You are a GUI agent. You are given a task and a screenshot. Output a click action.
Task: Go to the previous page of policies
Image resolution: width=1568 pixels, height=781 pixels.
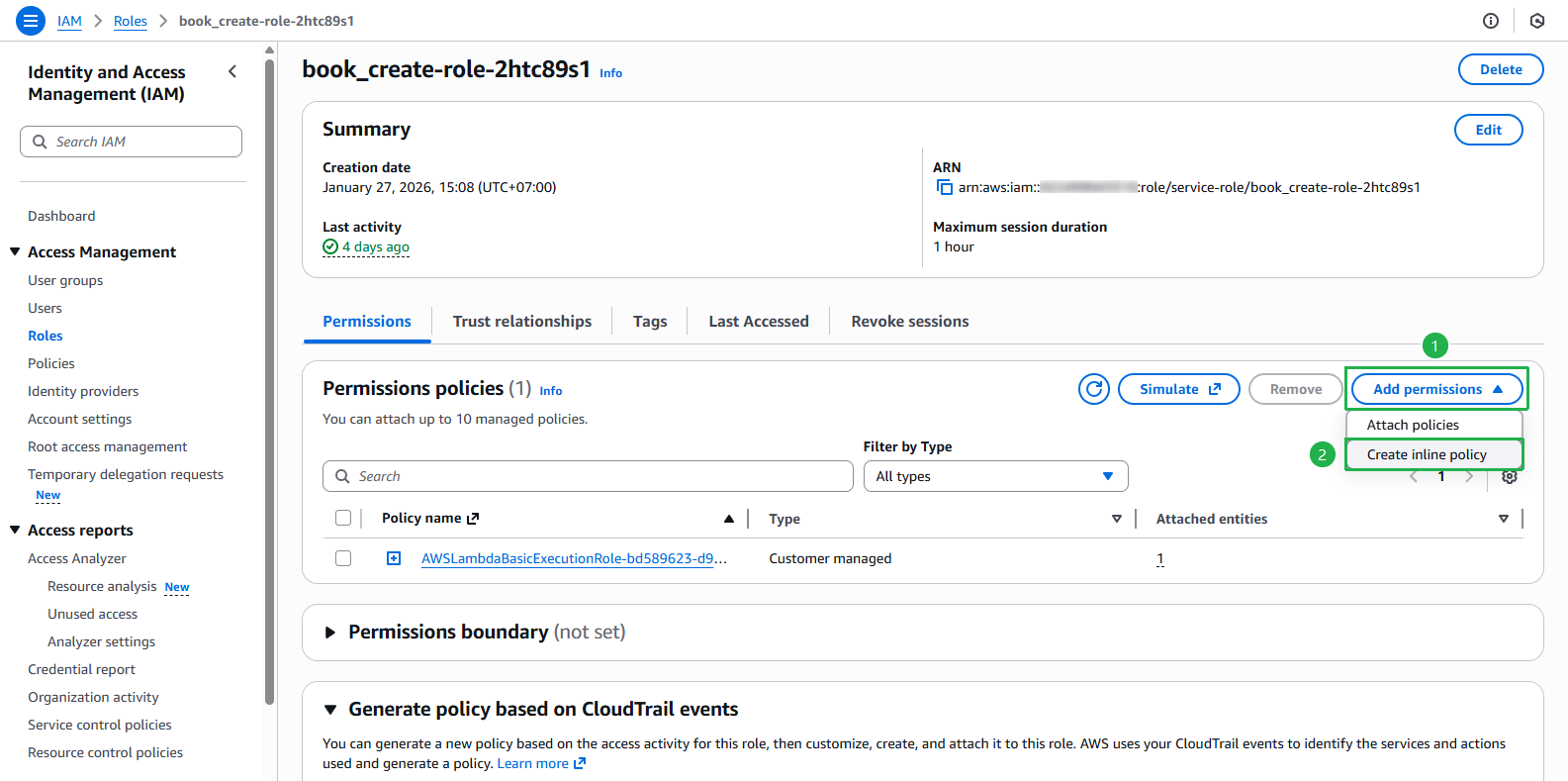tap(1414, 477)
